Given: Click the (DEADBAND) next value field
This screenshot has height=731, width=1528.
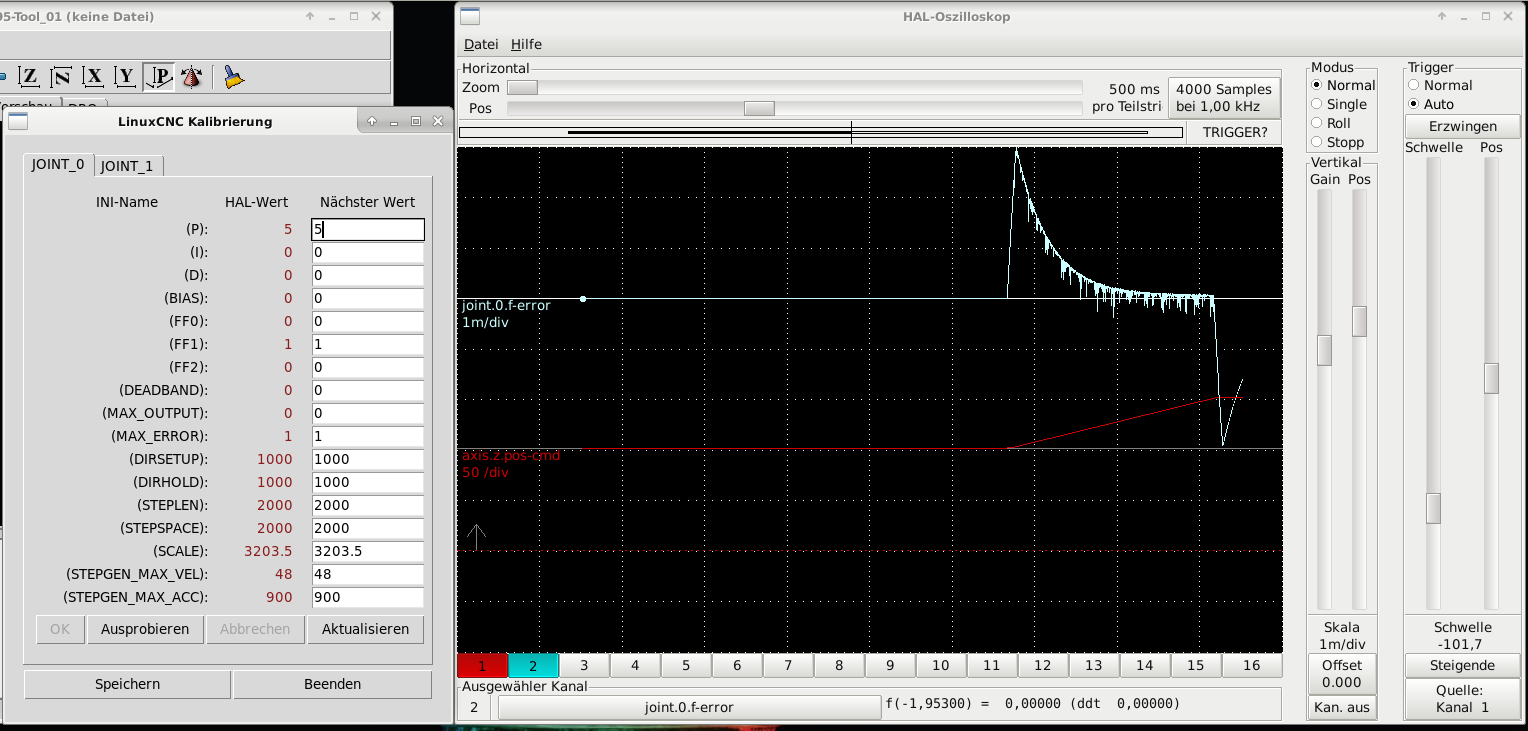Looking at the screenshot, I should (368, 390).
